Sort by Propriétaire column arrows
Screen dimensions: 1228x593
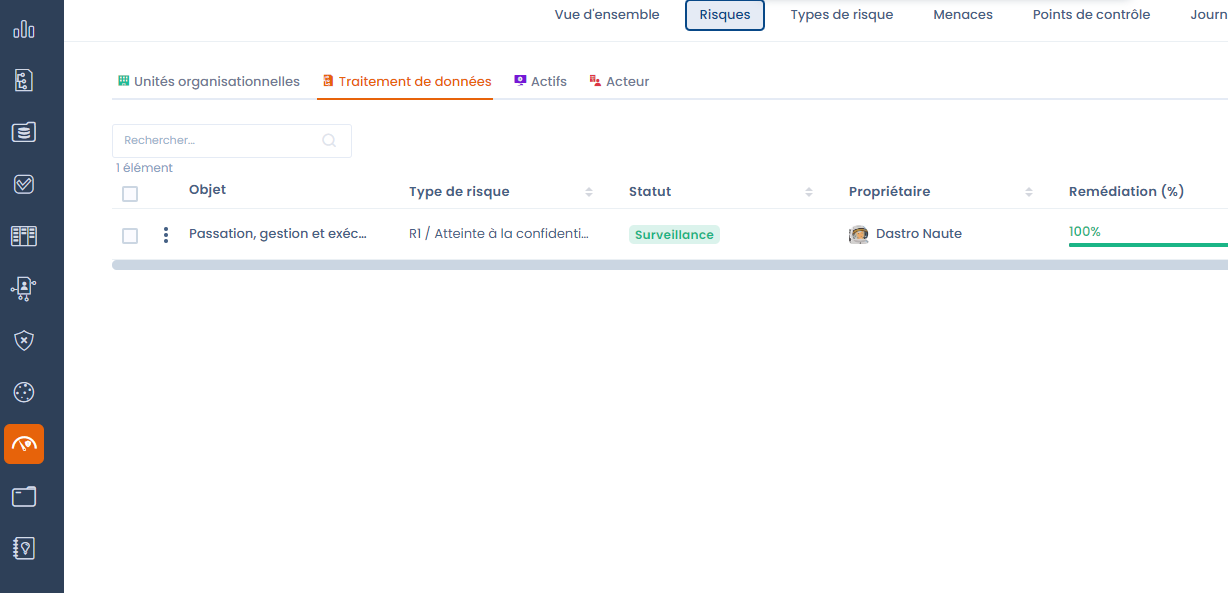point(1029,192)
